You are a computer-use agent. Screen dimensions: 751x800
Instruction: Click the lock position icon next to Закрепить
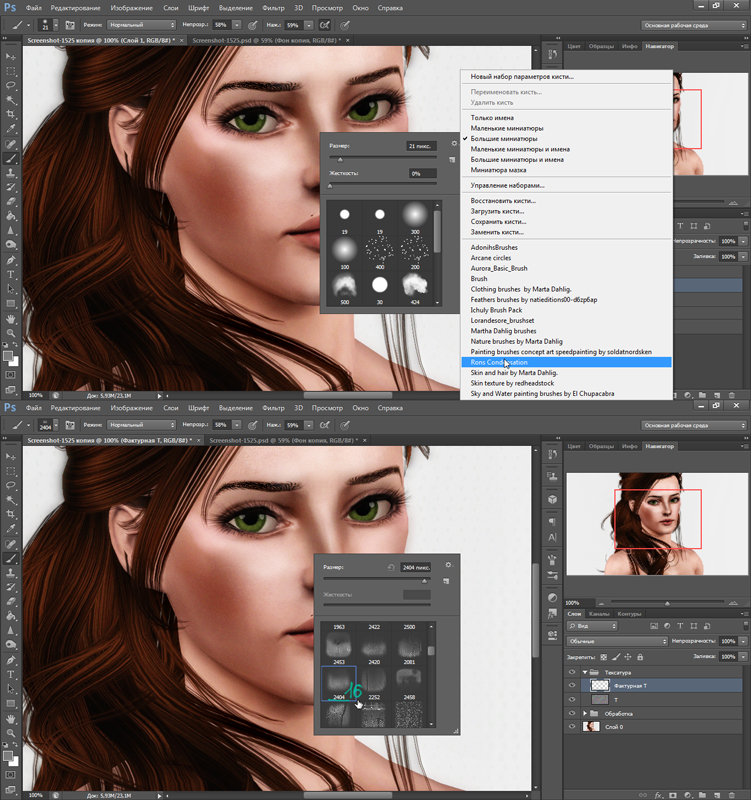click(628, 657)
